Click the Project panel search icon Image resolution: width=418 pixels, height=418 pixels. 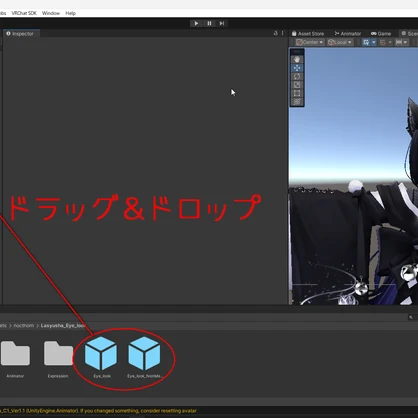pyautogui.click(x=411, y=318)
